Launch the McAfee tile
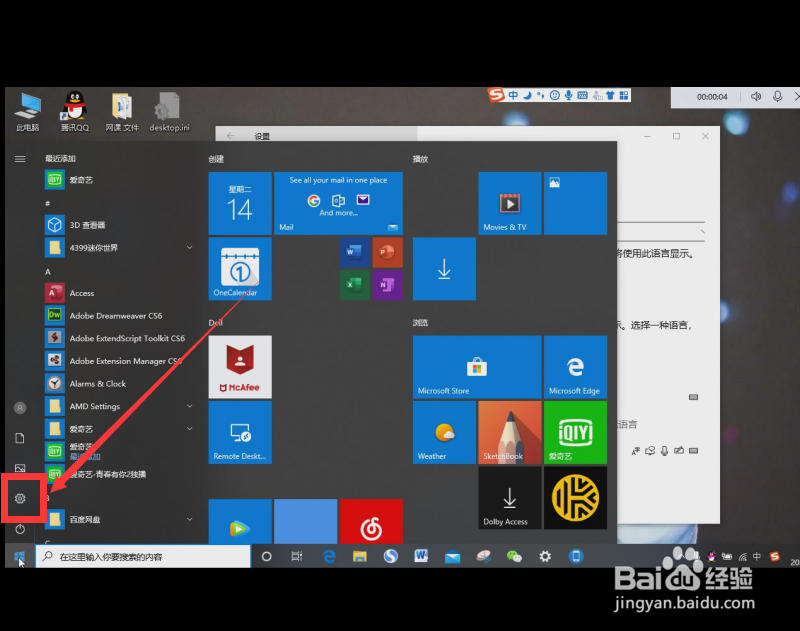Image resolution: width=800 pixels, height=631 pixels. pyautogui.click(x=240, y=367)
